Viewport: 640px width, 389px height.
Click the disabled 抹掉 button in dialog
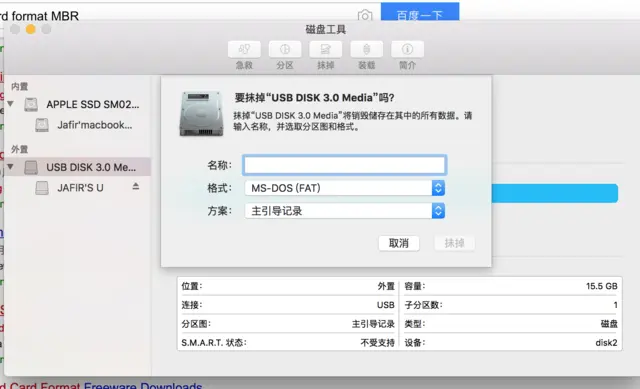[454, 243]
